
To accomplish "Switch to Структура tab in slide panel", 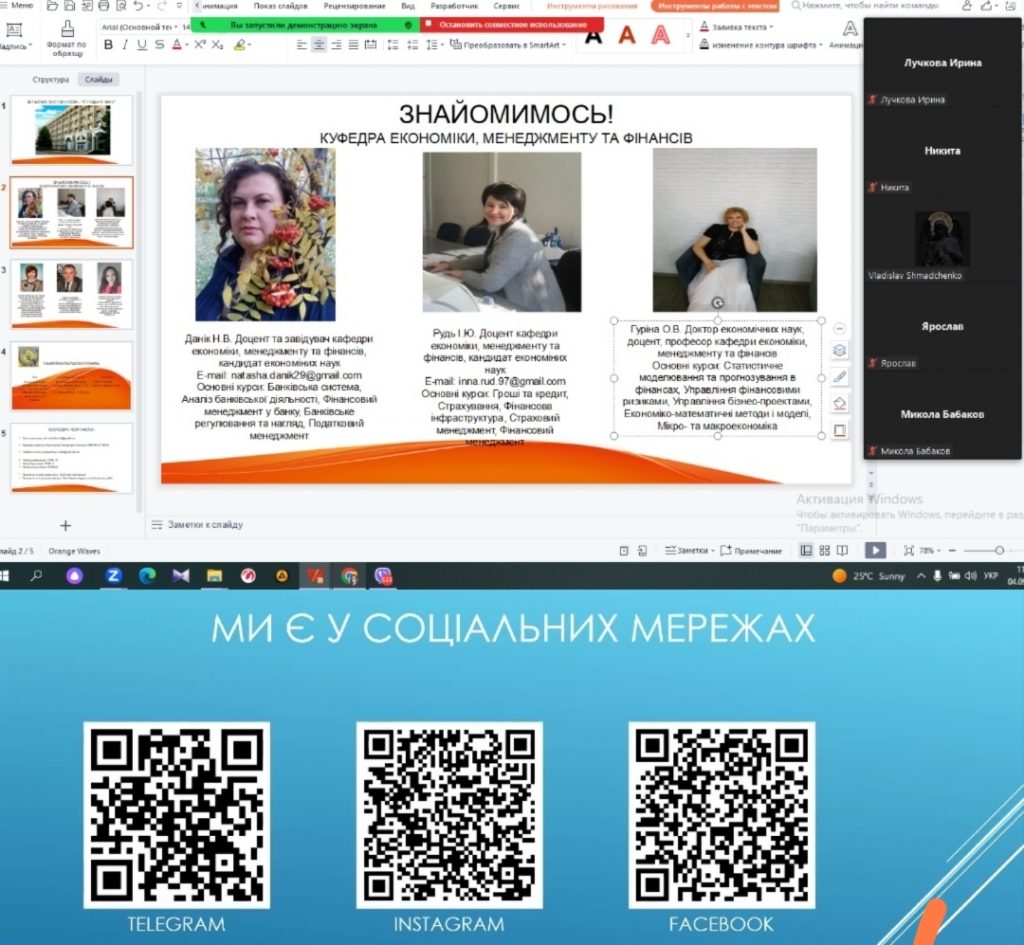I will tap(51, 79).
